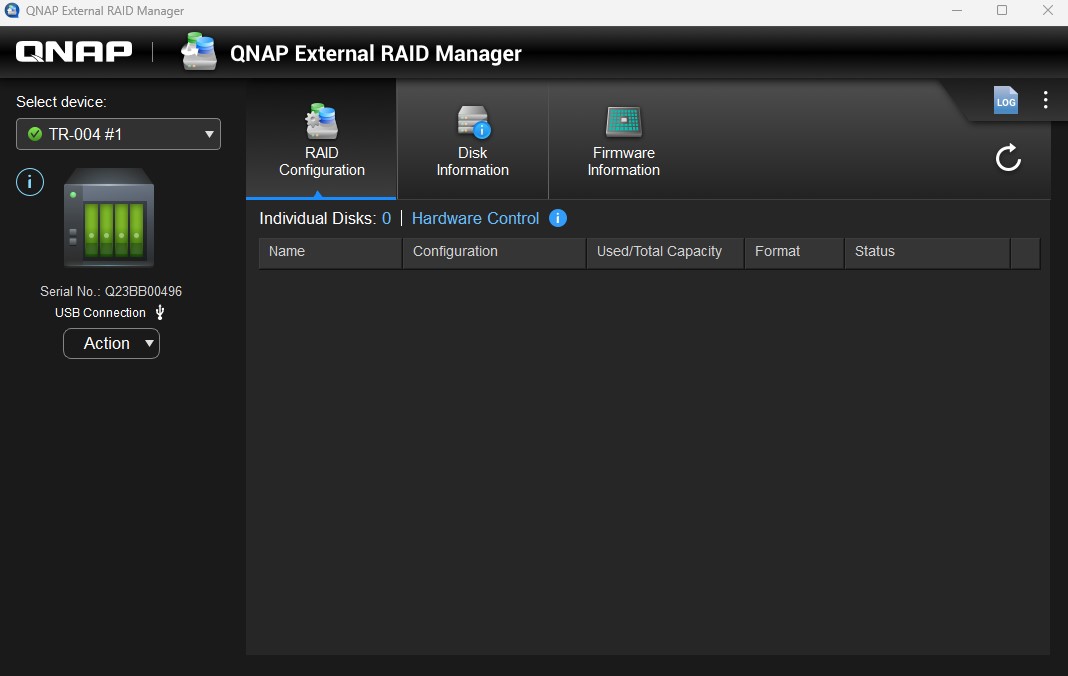The height and width of the screenshot is (676, 1068).
Task: View Firmware Information
Action: pos(623,140)
